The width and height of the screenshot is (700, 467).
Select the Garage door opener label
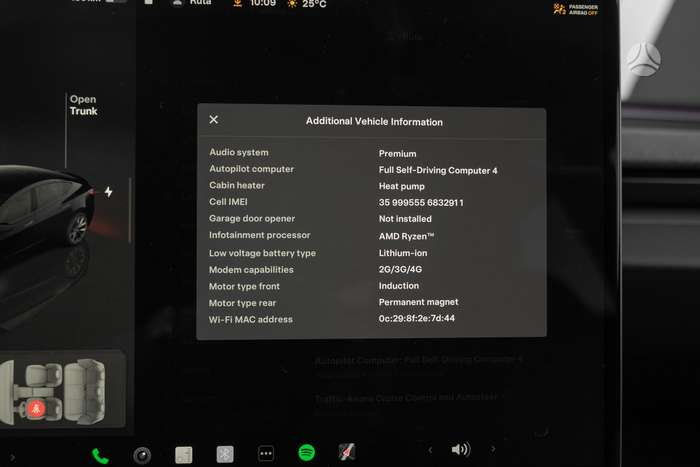coord(252,218)
